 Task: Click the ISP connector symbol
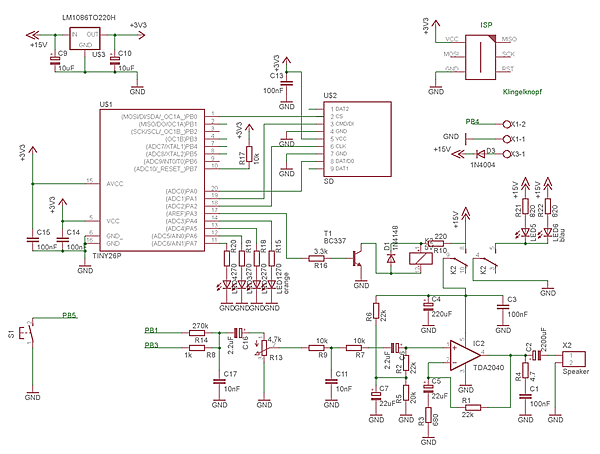[x=481, y=57]
